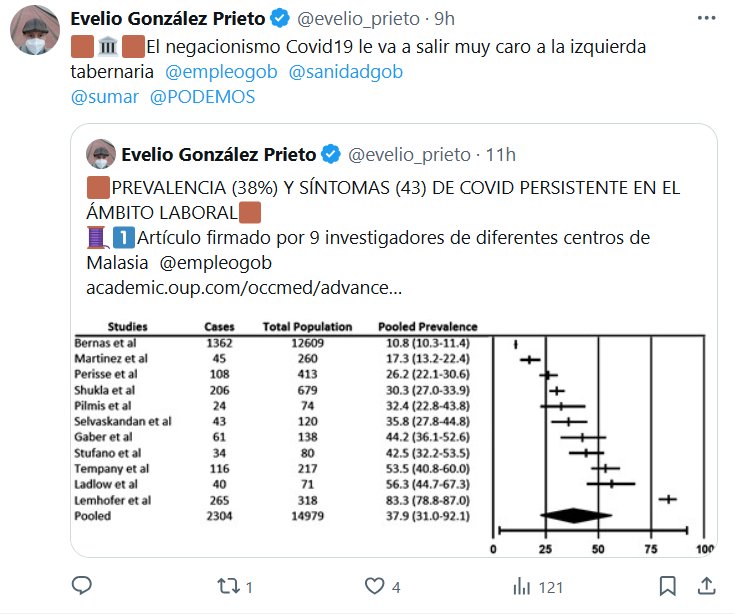The image size is (734, 616).
Task: Open the share tweet icon
Action: (x=705, y=585)
